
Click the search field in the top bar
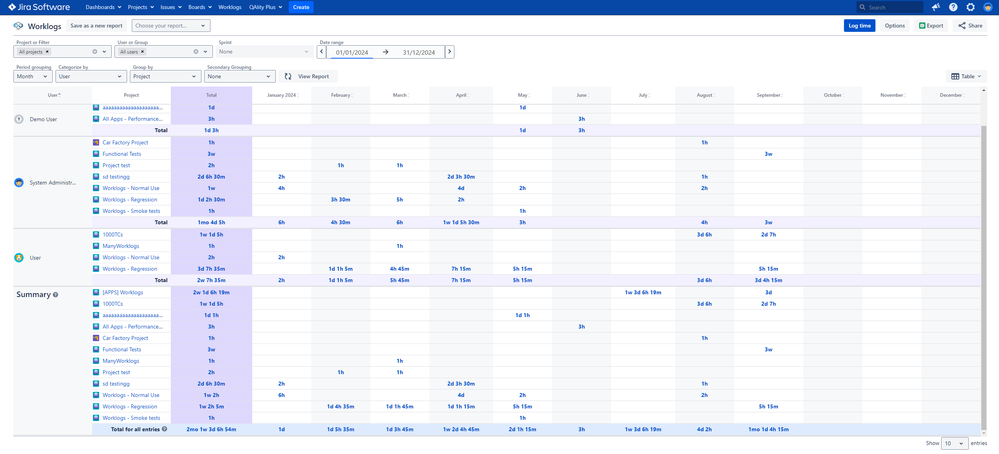click(889, 7)
